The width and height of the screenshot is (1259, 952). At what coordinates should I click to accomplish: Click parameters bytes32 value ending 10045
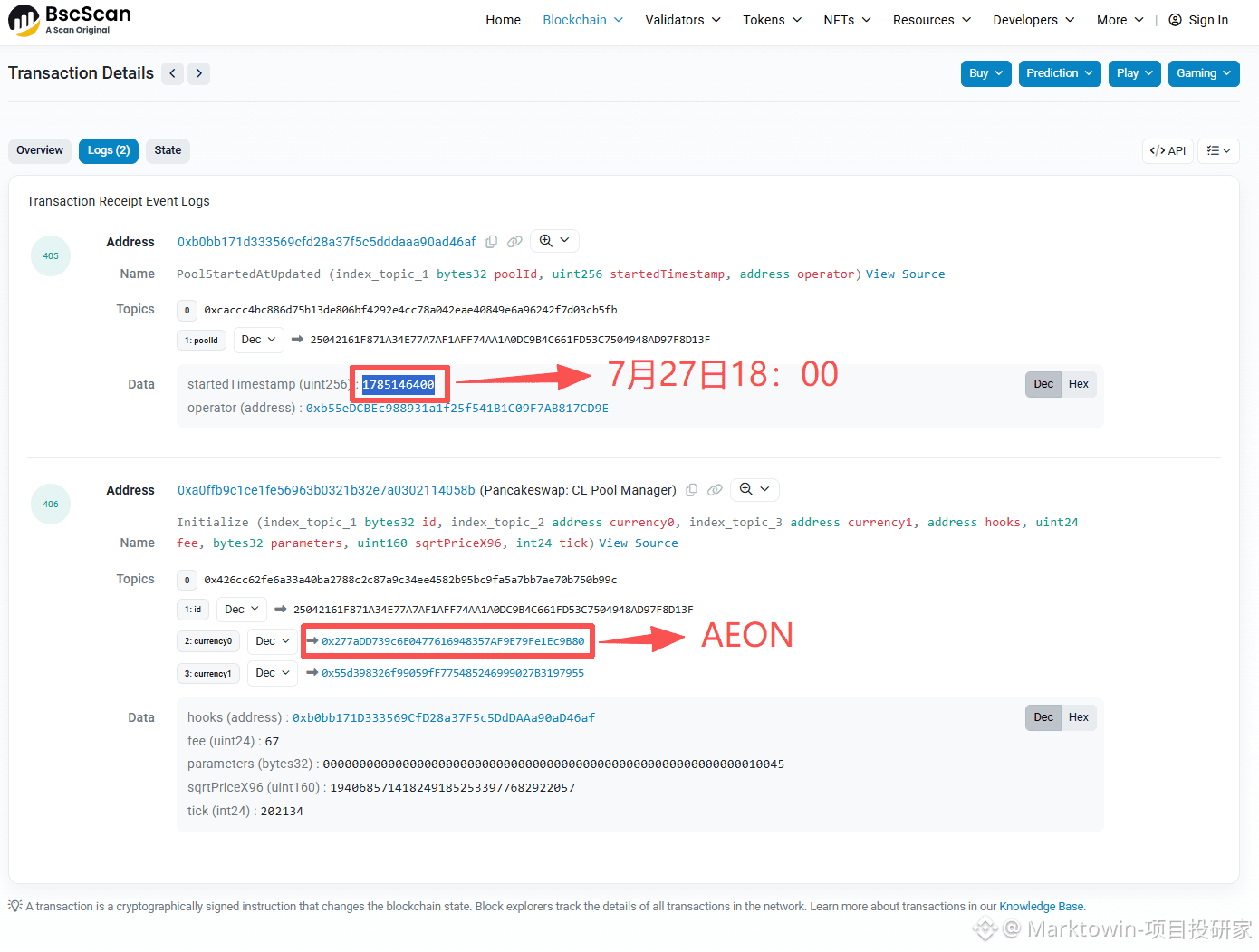pyautogui.click(x=553, y=764)
